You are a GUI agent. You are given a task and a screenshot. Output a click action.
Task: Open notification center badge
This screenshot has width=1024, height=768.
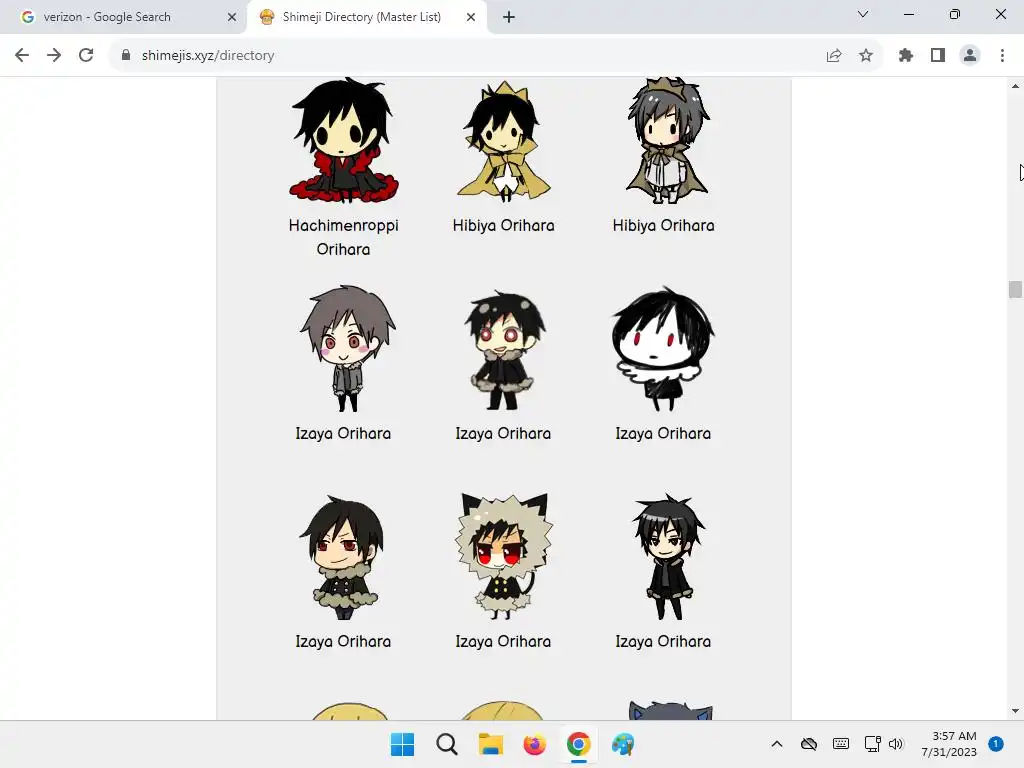pos(996,744)
